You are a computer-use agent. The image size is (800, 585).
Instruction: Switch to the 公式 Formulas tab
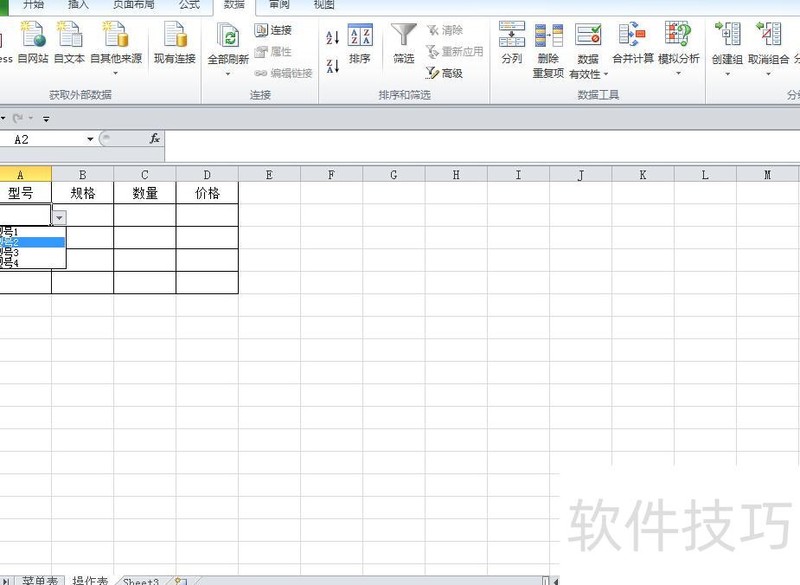189,5
